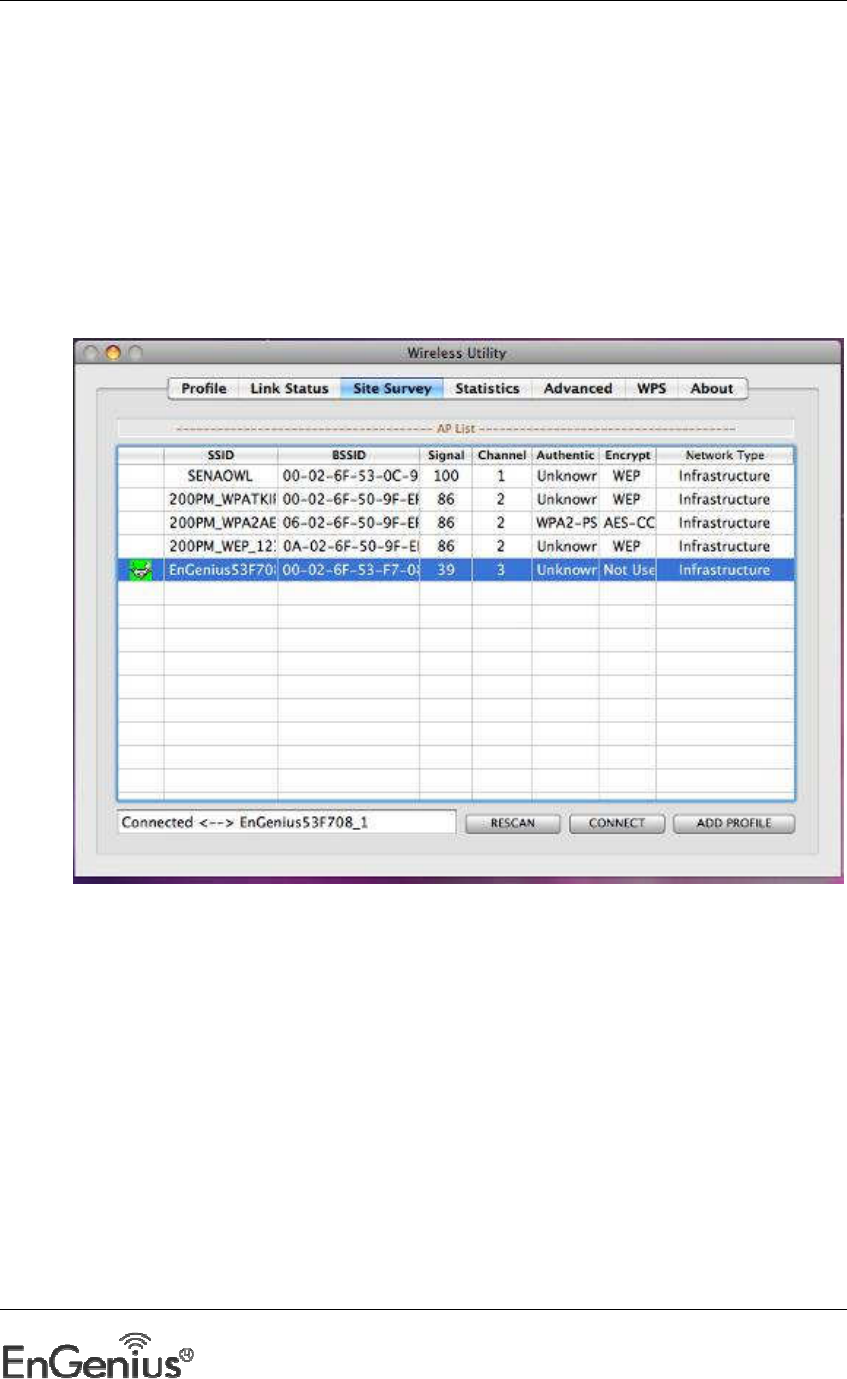Select the EnGenius53F70 network SSID
This screenshot has width=847, height=1379.
coord(221,570)
